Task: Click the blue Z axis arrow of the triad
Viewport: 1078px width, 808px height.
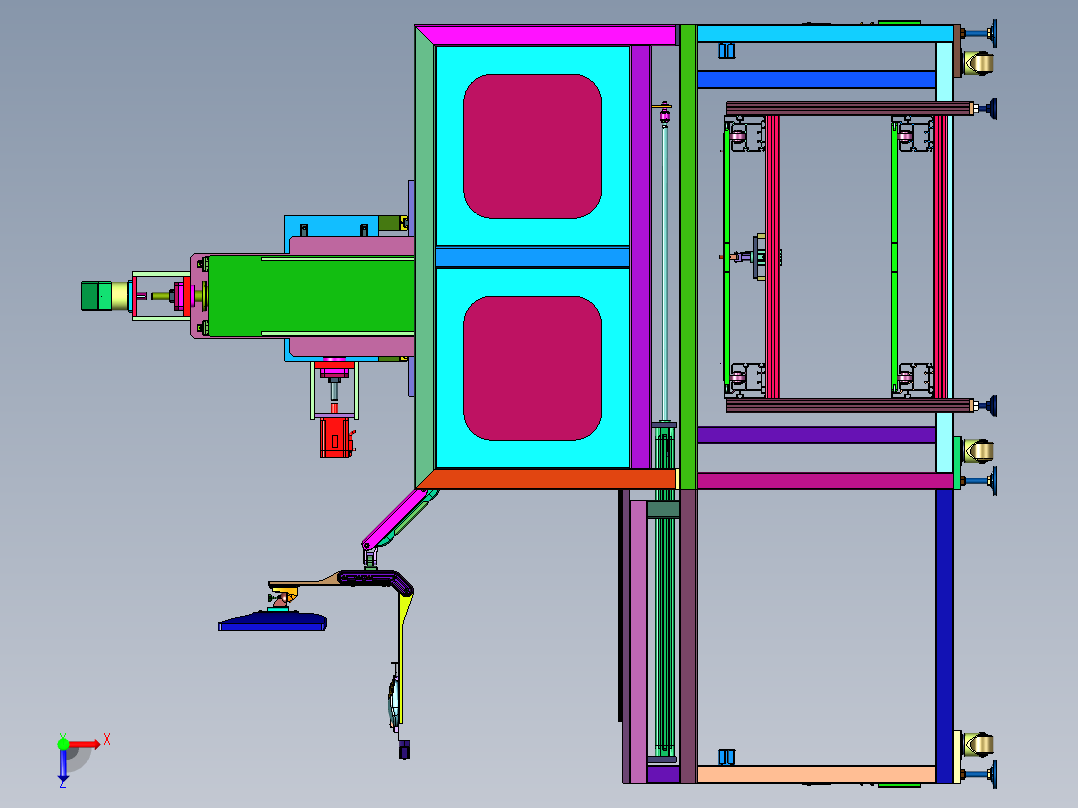Action: [63, 765]
